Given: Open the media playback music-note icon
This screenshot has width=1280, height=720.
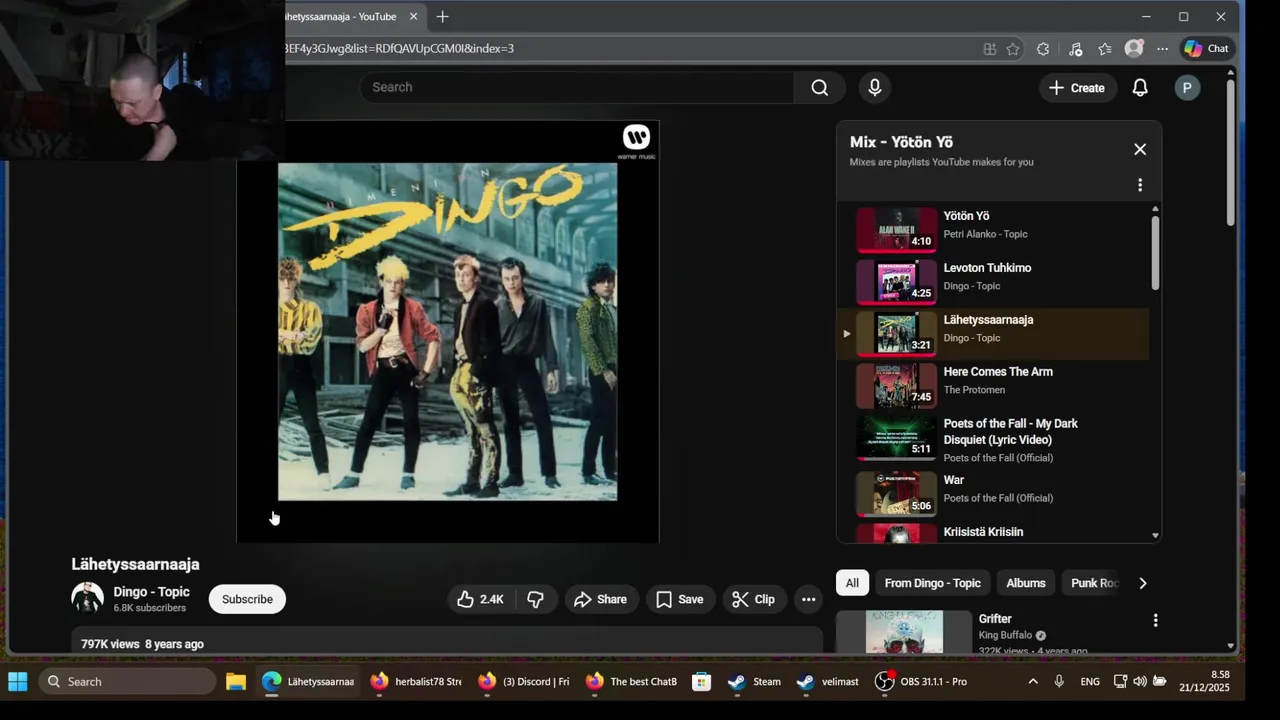Looking at the screenshot, I should pyautogui.click(x=1075, y=48).
